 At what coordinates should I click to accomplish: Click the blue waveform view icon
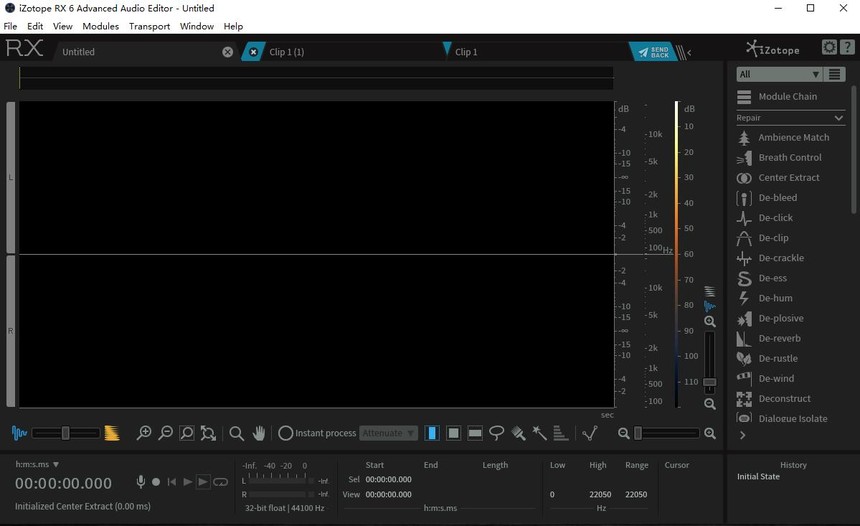click(x=19, y=433)
